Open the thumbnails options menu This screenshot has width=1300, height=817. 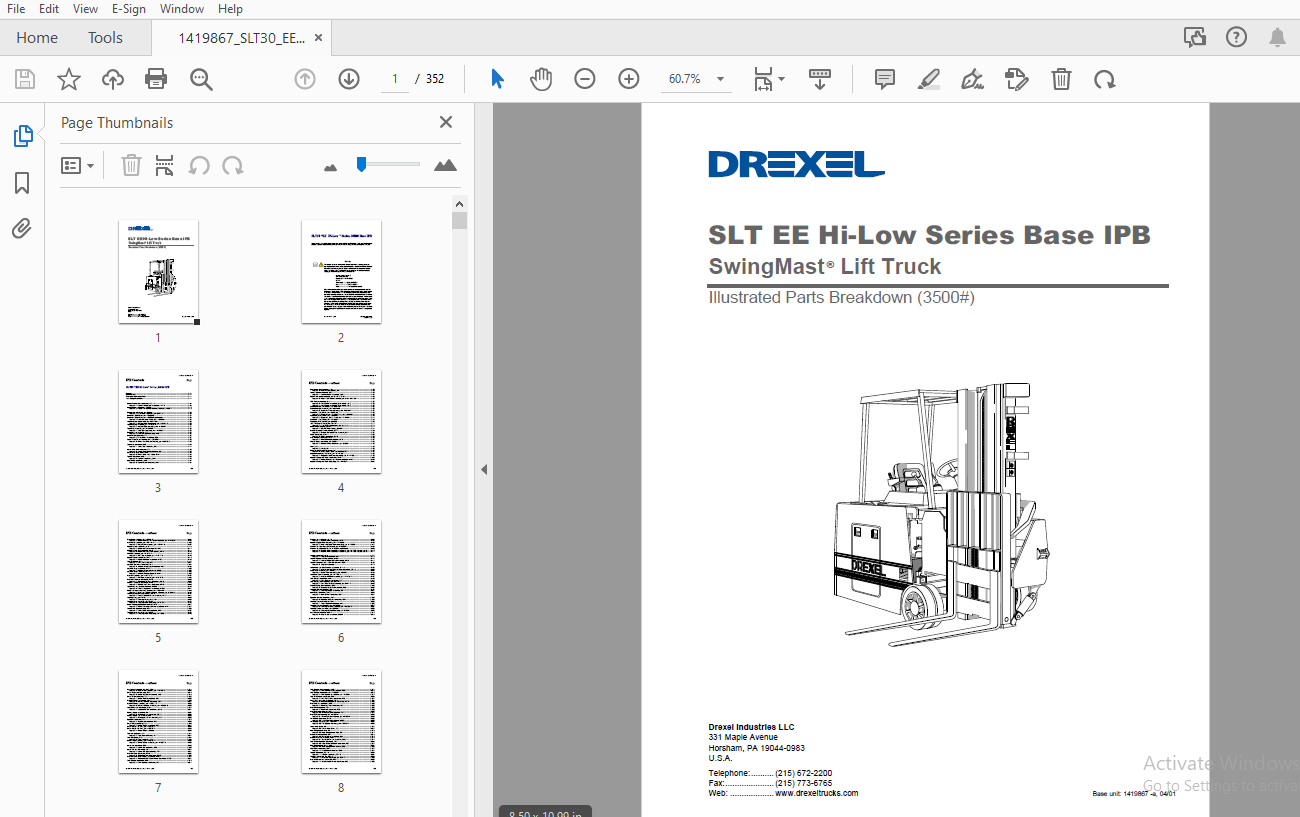pos(77,165)
